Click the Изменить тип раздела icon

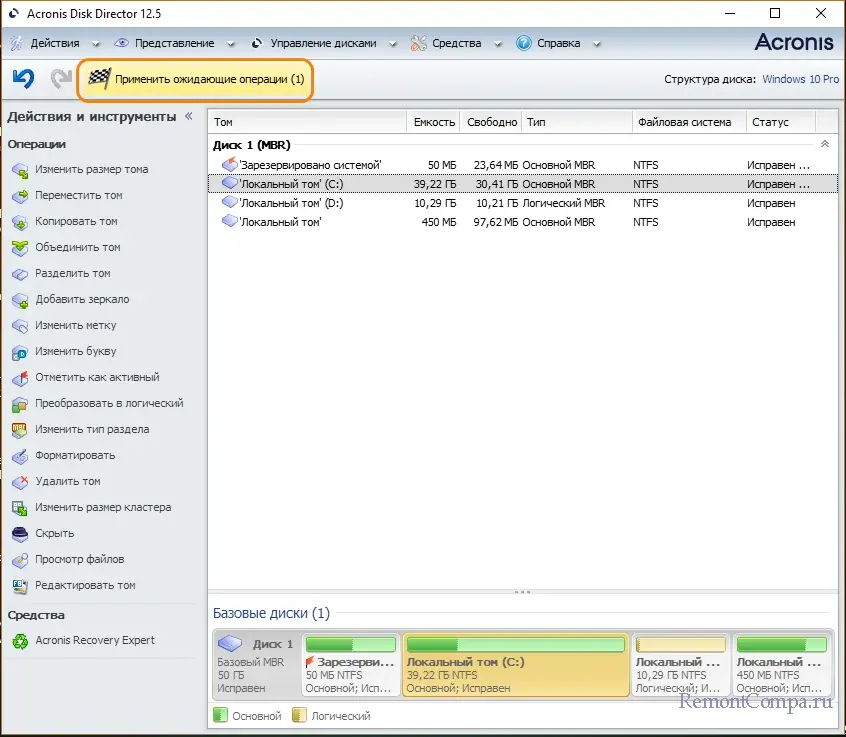pyautogui.click(x=20, y=430)
